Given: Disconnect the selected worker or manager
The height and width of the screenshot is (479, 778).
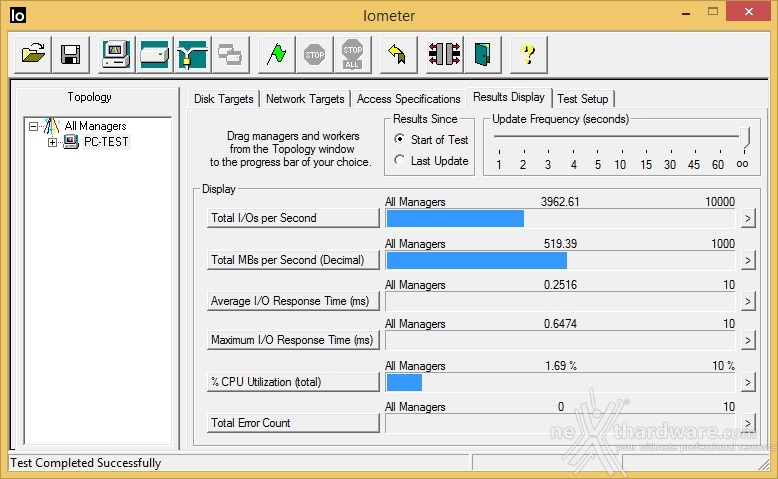Looking at the screenshot, I should point(444,55).
